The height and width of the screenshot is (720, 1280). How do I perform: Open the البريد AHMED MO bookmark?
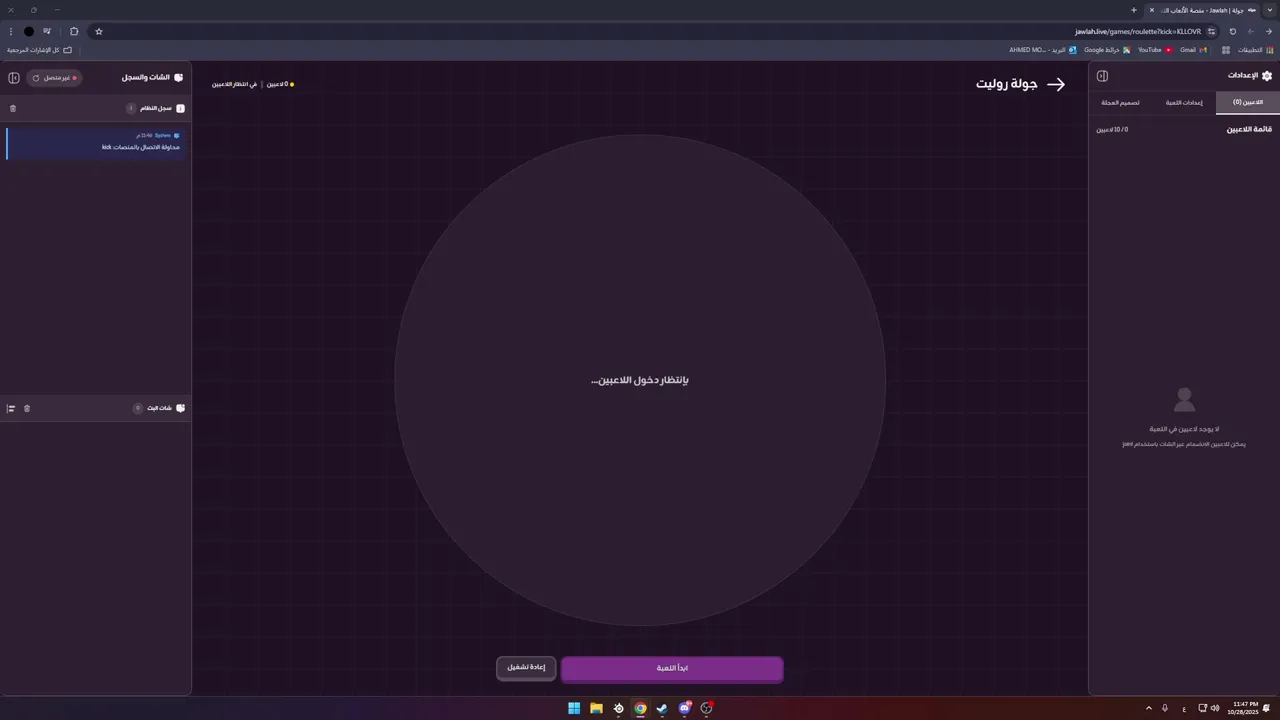point(1043,50)
